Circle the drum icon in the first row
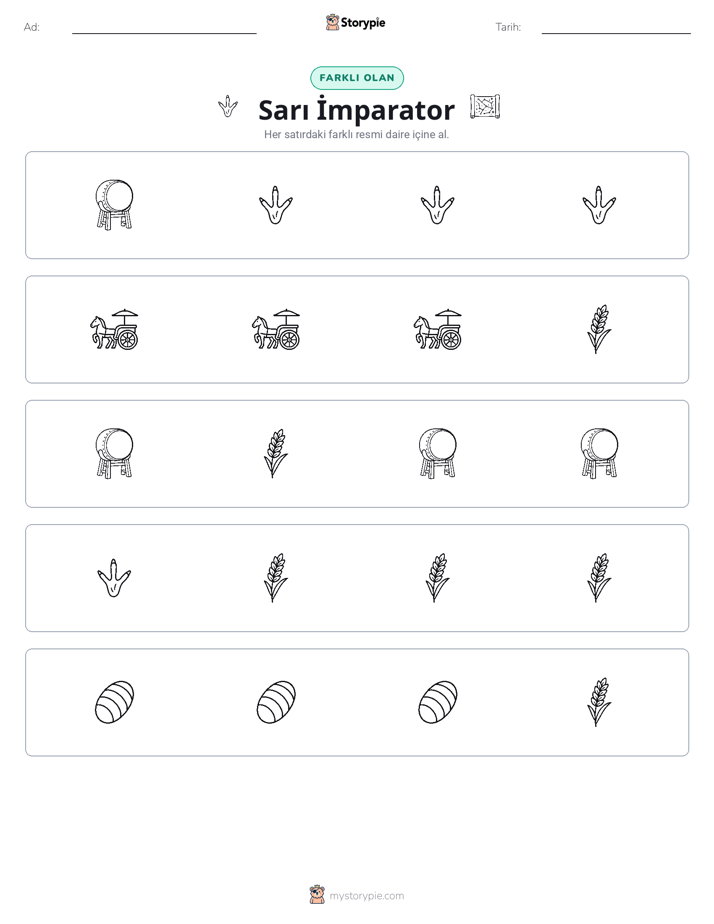Viewport: 714px width, 924px height. (x=114, y=204)
